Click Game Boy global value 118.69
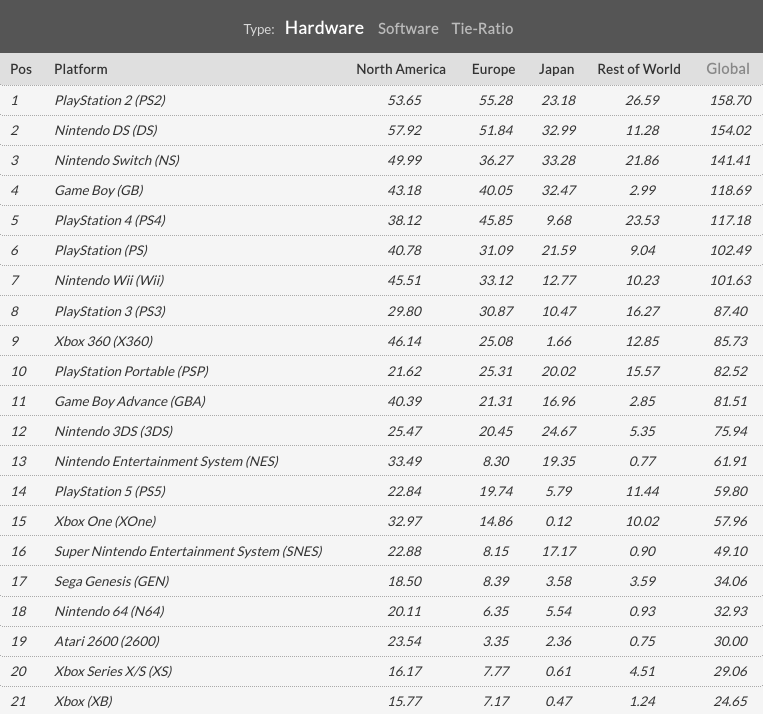Image resolution: width=763 pixels, height=714 pixels. (730, 190)
